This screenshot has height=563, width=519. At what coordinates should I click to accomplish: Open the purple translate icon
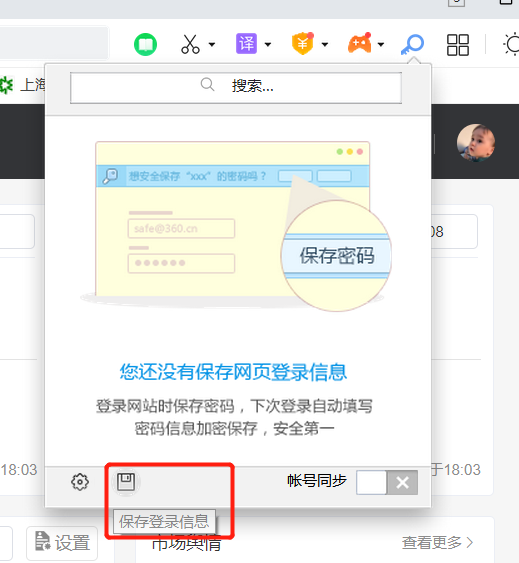click(x=246, y=44)
